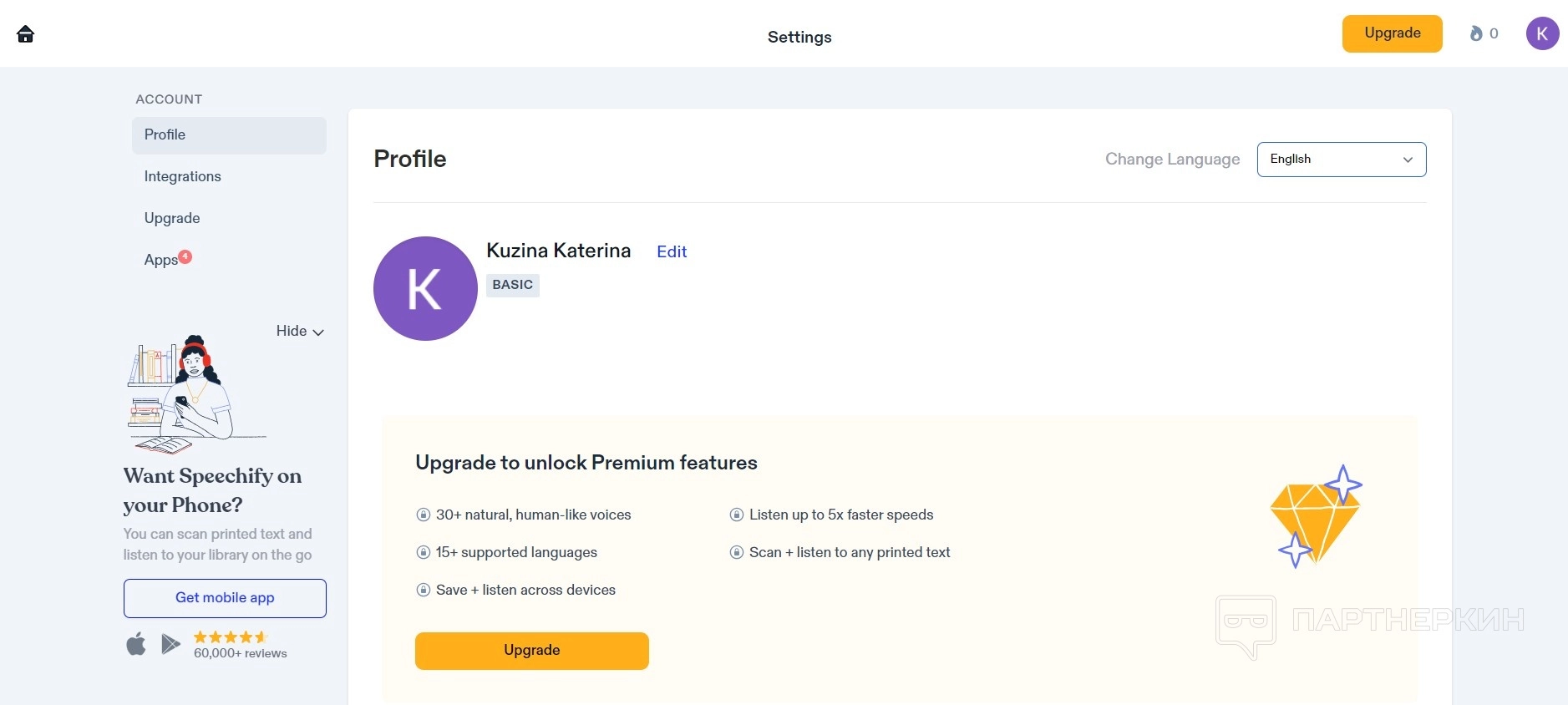The width and height of the screenshot is (1568, 705).
Task: Go to Upgrade in the account sidebar
Action: (x=172, y=219)
